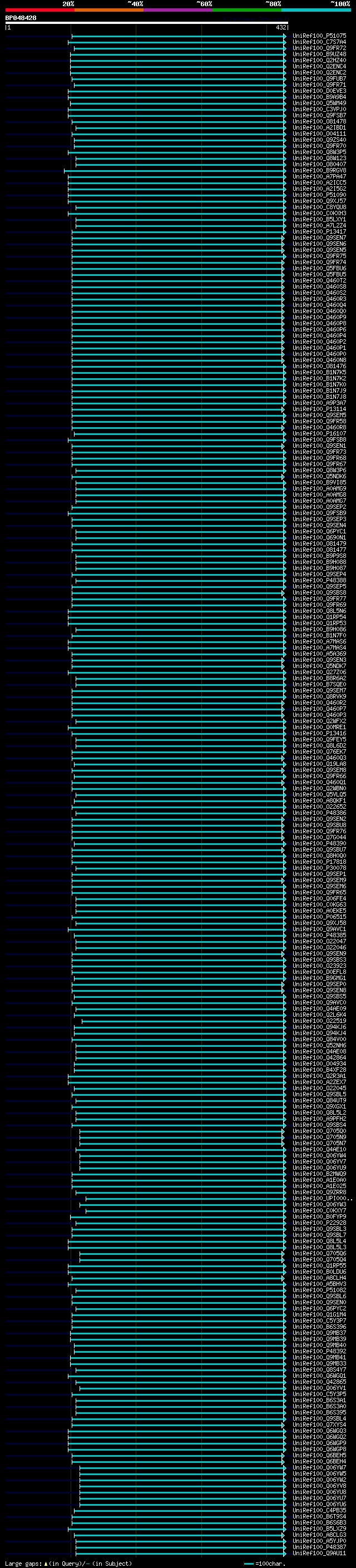Select the query name BP048428
This screenshot has height=1568, width=356.
21,18
